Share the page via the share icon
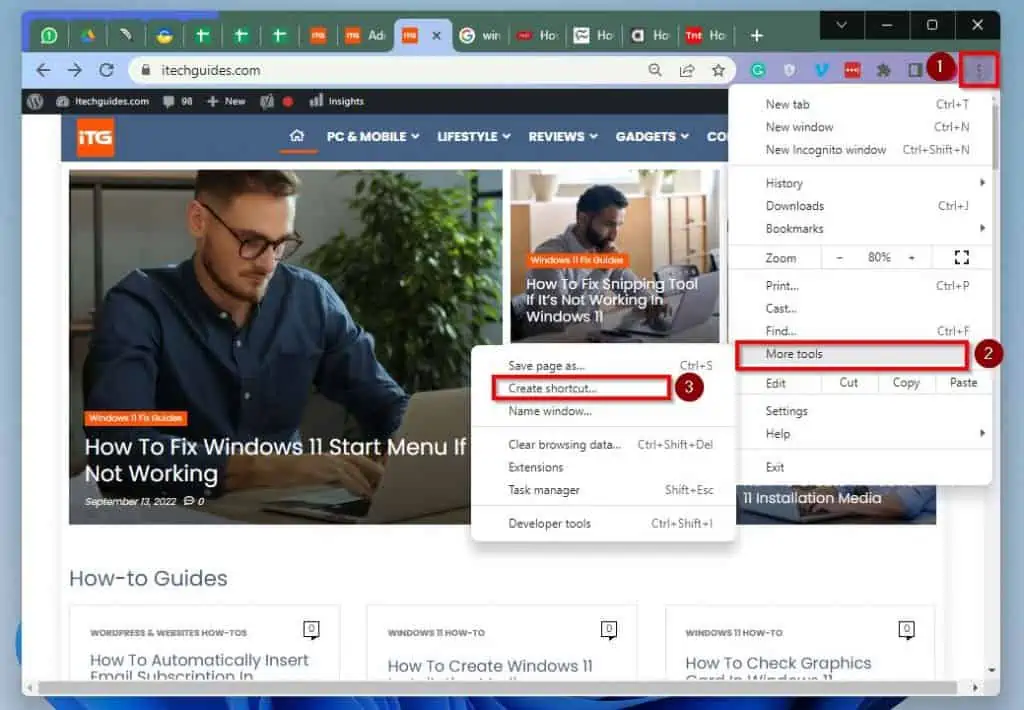 [x=687, y=70]
